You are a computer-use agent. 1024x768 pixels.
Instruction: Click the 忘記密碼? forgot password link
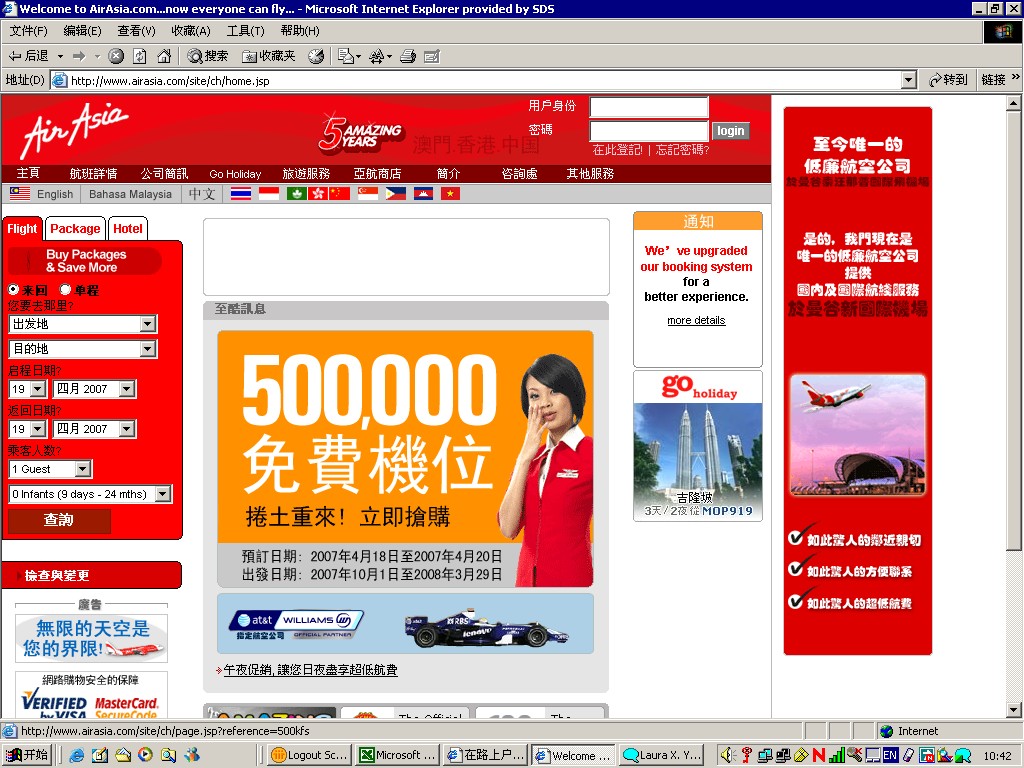[x=682, y=150]
